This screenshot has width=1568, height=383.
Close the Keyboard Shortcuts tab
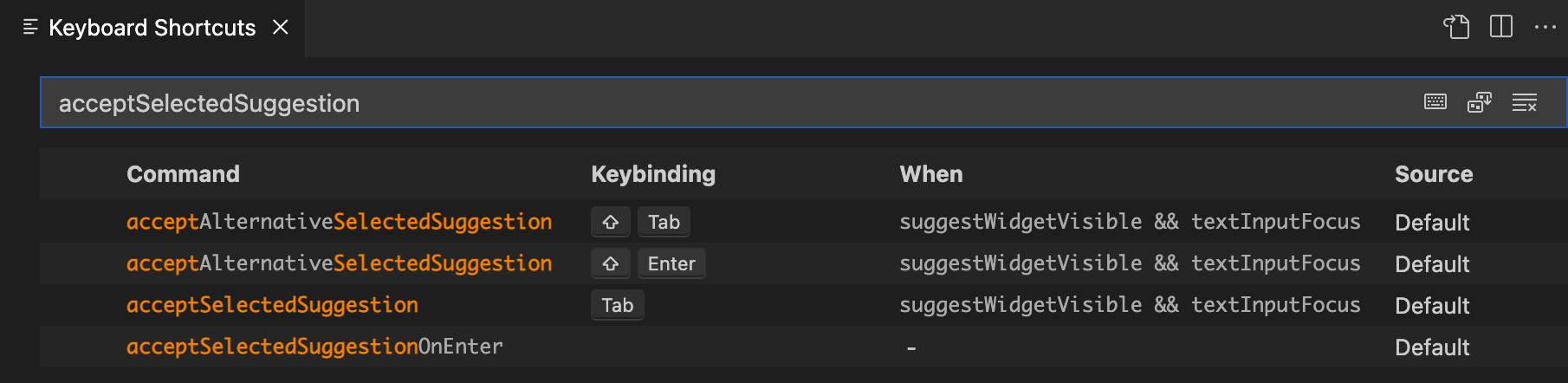pos(281,28)
